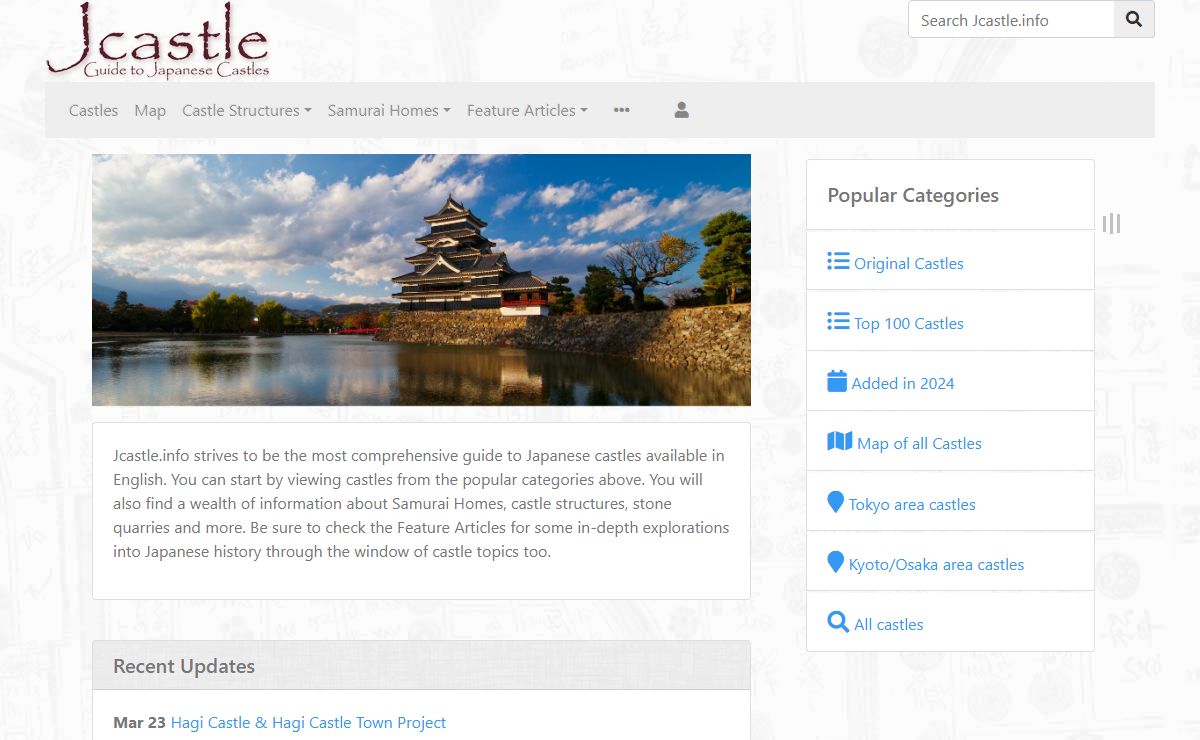The height and width of the screenshot is (740, 1200).
Task: Open the Kyoto/Osaka area castles link
Action: [x=936, y=564]
